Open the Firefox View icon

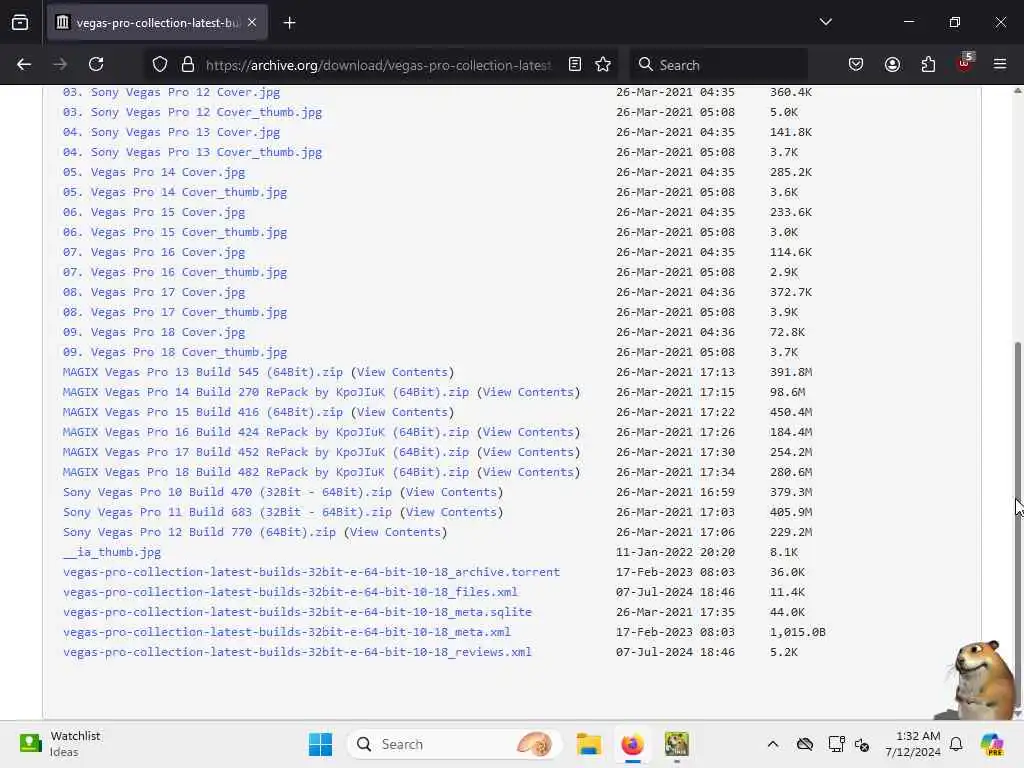[x=20, y=22]
